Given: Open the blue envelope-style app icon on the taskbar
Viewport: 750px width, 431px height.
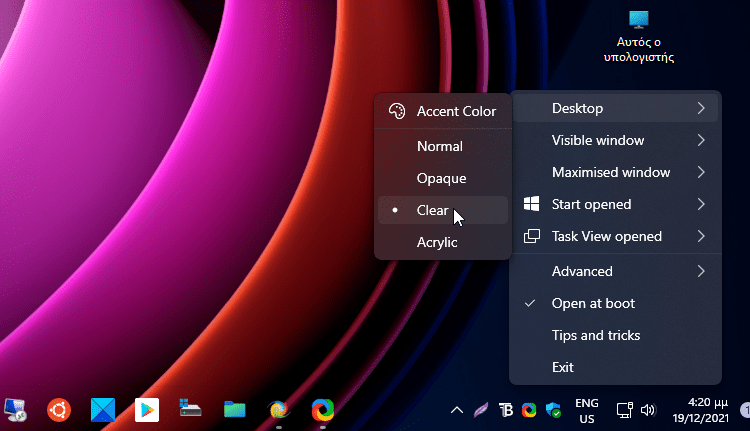Looking at the screenshot, I should pyautogui.click(x=103, y=410).
